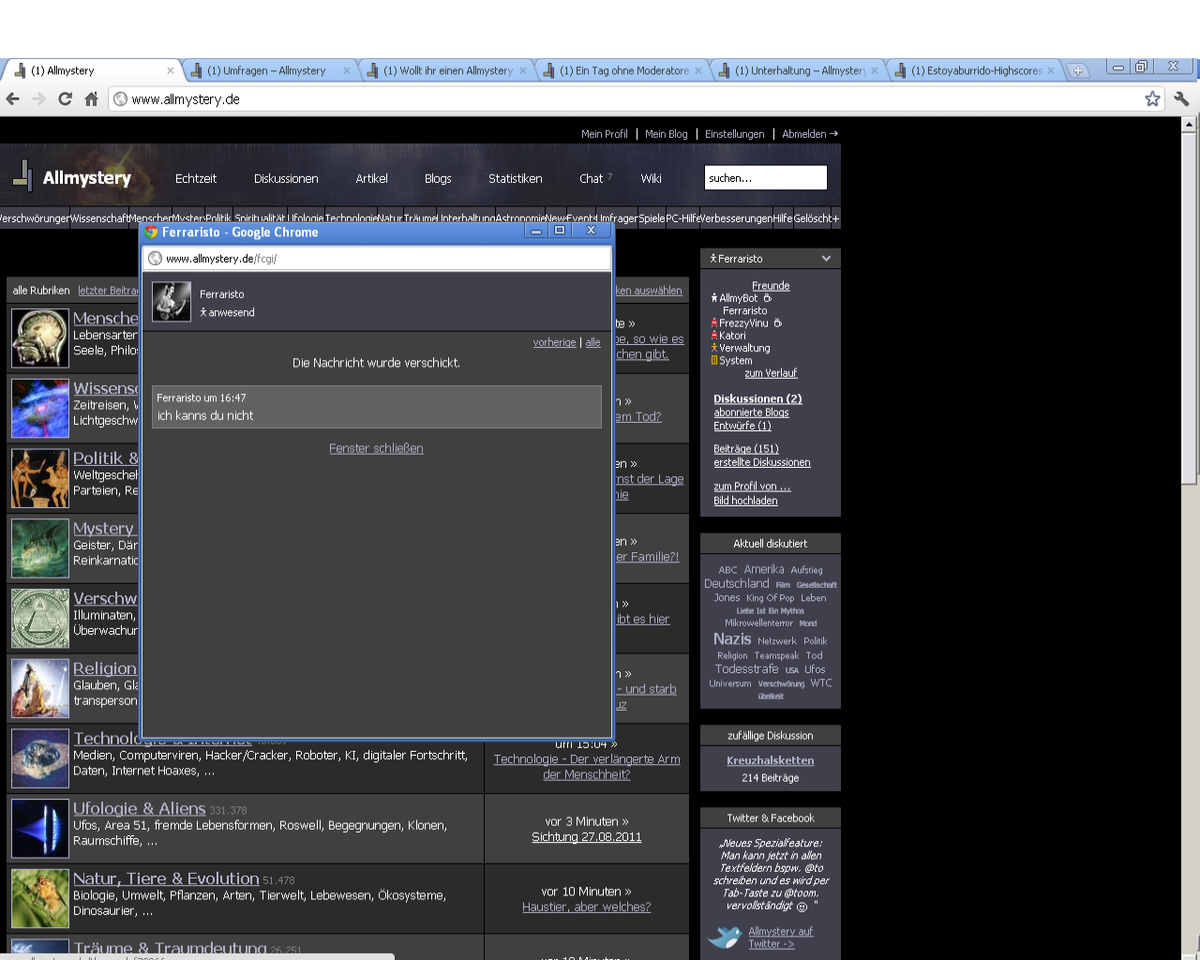Click Abmelden to log out
The height and width of the screenshot is (960, 1200).
point(810,134)
